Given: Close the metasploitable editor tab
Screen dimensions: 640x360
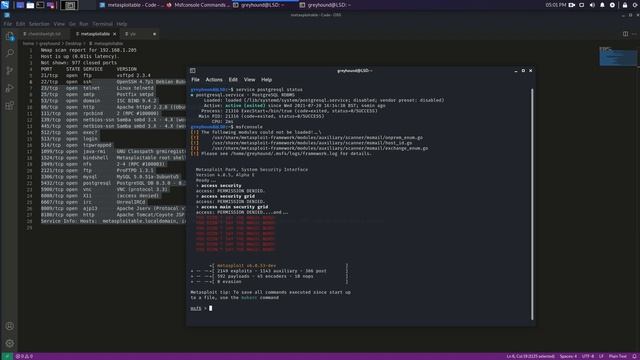Looking at the screenshot, I should 114,34.
